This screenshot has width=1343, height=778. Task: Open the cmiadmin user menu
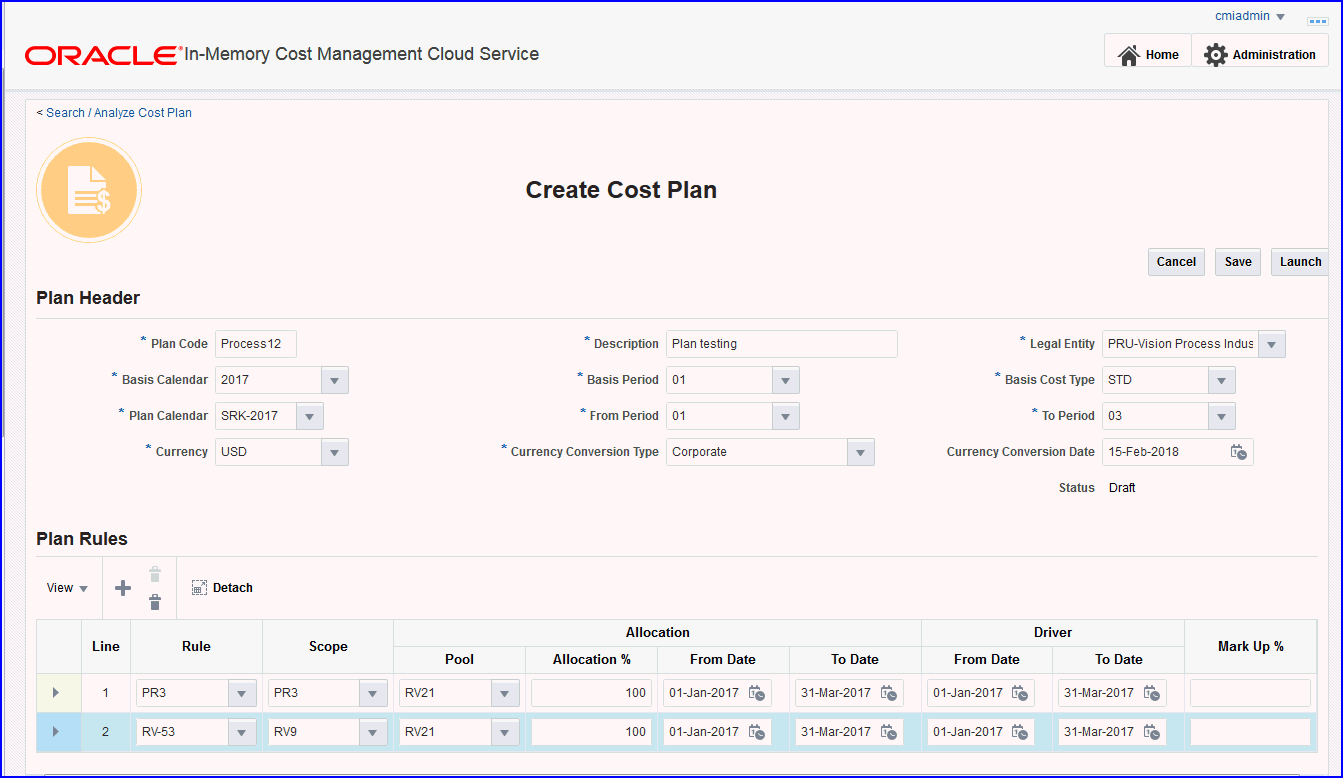(x=1250, y=16)
